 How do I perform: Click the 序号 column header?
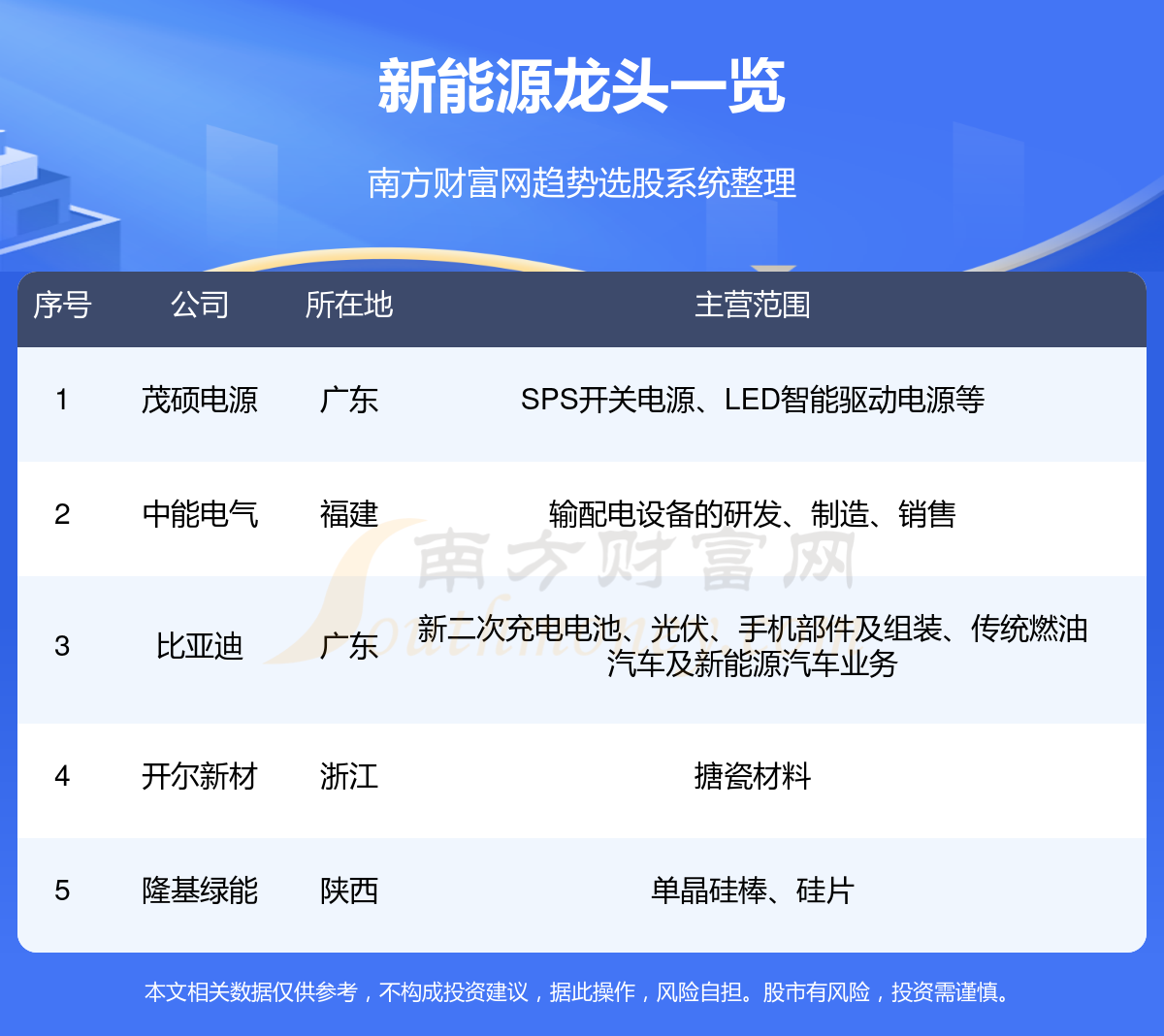[x=62, y=305]
